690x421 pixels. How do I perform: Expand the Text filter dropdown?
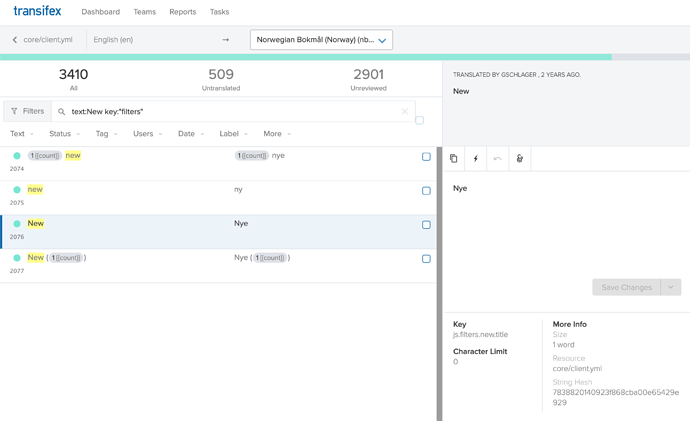[x=22, y=134]
